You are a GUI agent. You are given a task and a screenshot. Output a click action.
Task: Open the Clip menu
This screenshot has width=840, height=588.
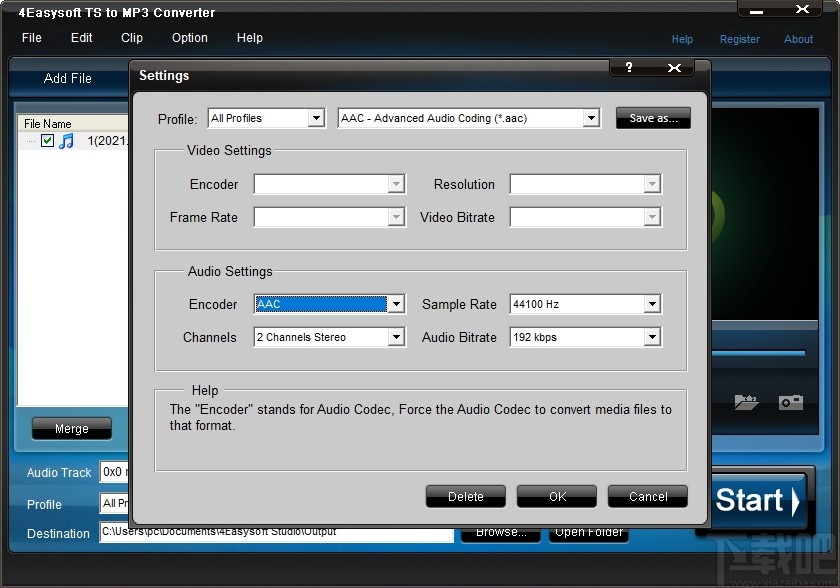[131, 38]
